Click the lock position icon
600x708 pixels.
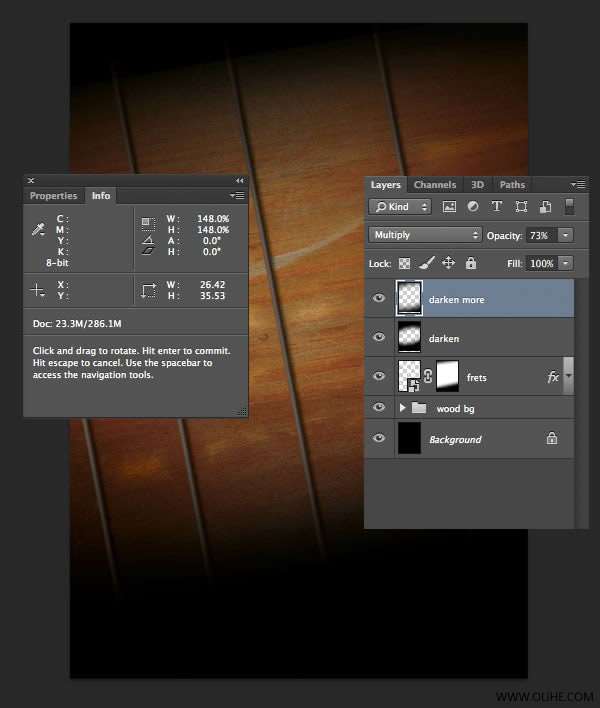(x=448, y=263)
